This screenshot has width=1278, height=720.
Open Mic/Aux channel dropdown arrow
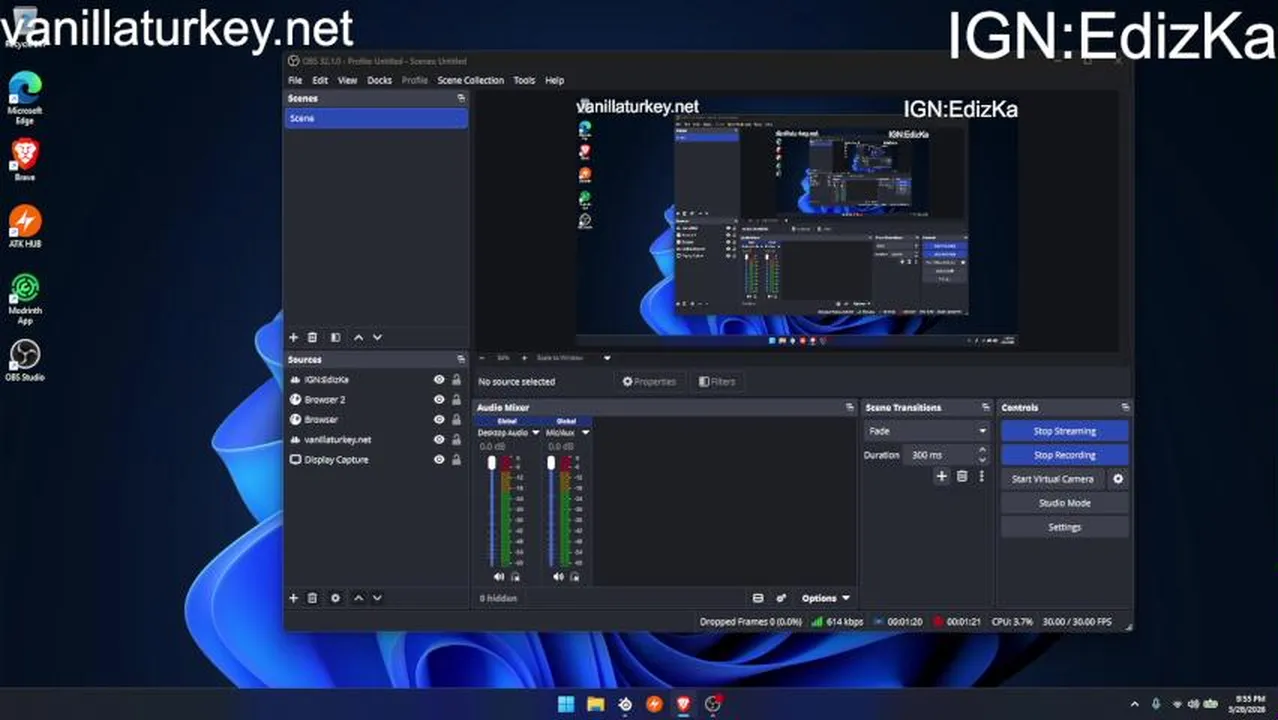coord(585,433)
